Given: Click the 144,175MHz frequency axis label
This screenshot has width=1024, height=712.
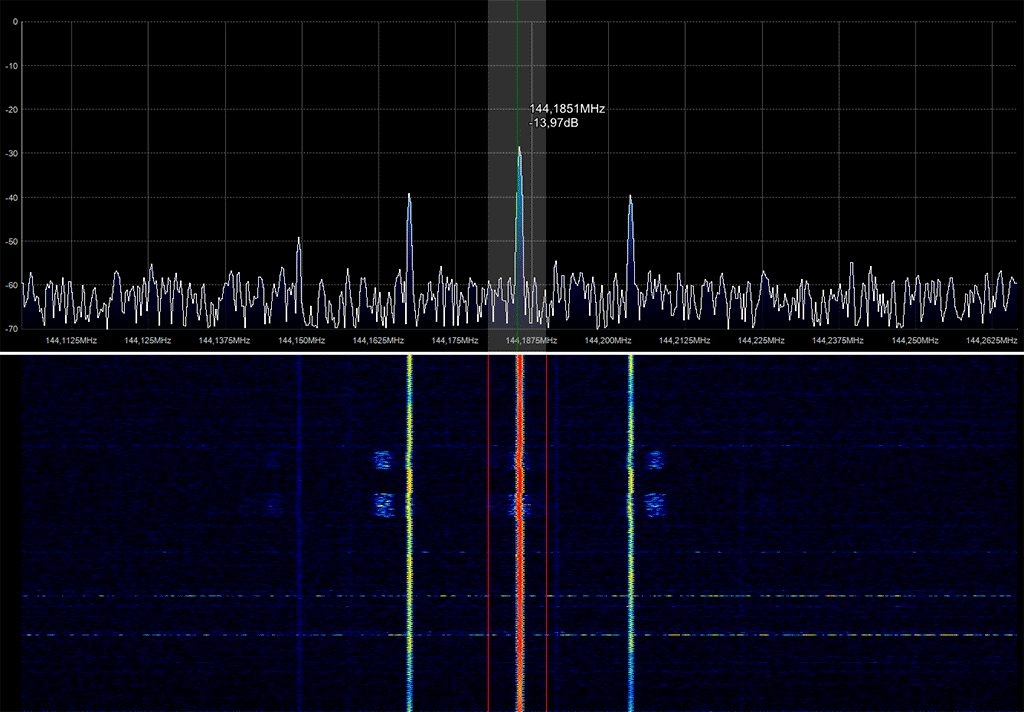Looking at the screenshot, I should tap(455, 340).
